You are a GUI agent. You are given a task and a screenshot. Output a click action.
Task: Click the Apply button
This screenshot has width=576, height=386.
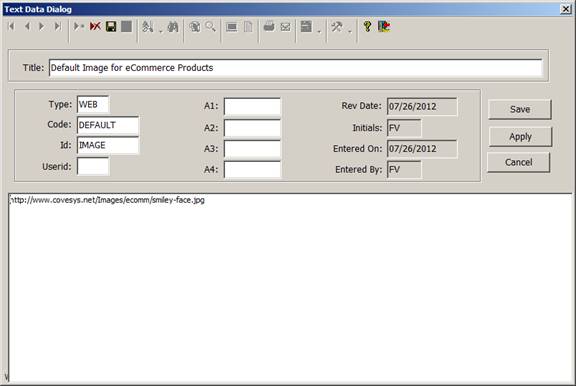tap(520, 137)
